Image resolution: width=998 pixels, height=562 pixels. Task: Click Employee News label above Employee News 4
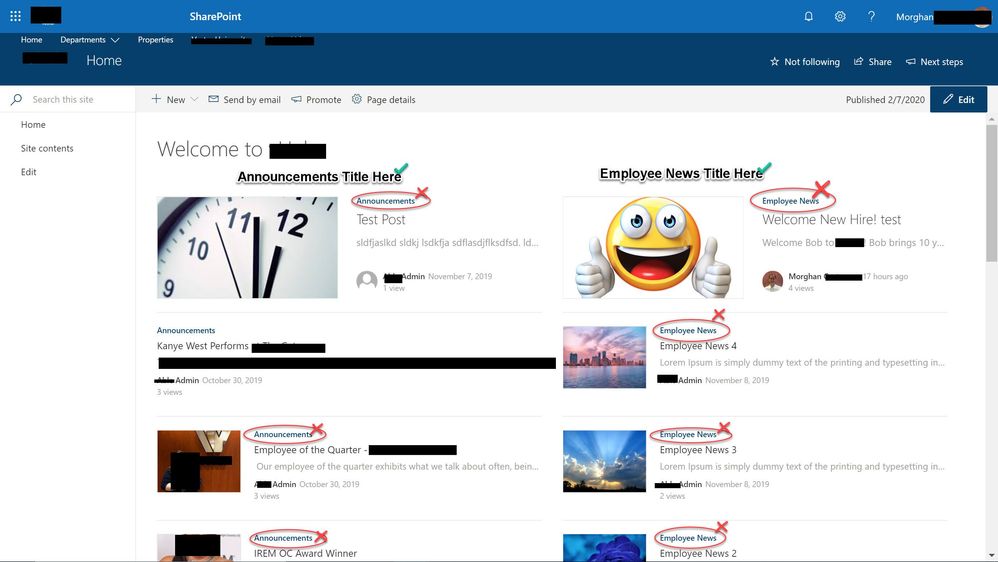[x=688, y=330]
